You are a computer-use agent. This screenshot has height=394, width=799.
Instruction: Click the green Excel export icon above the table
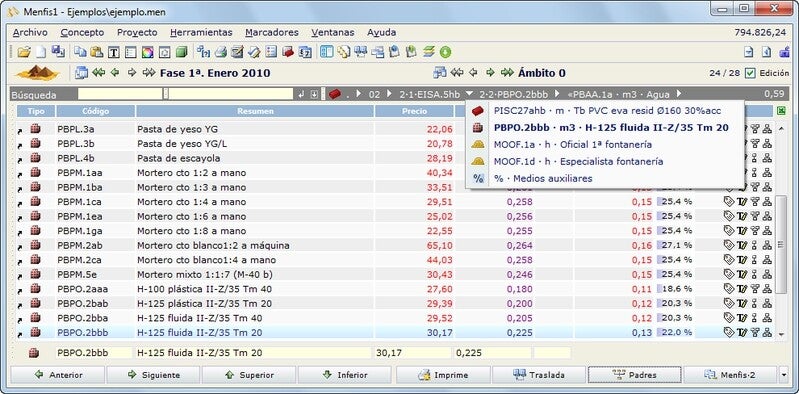(x=781, y=111)
